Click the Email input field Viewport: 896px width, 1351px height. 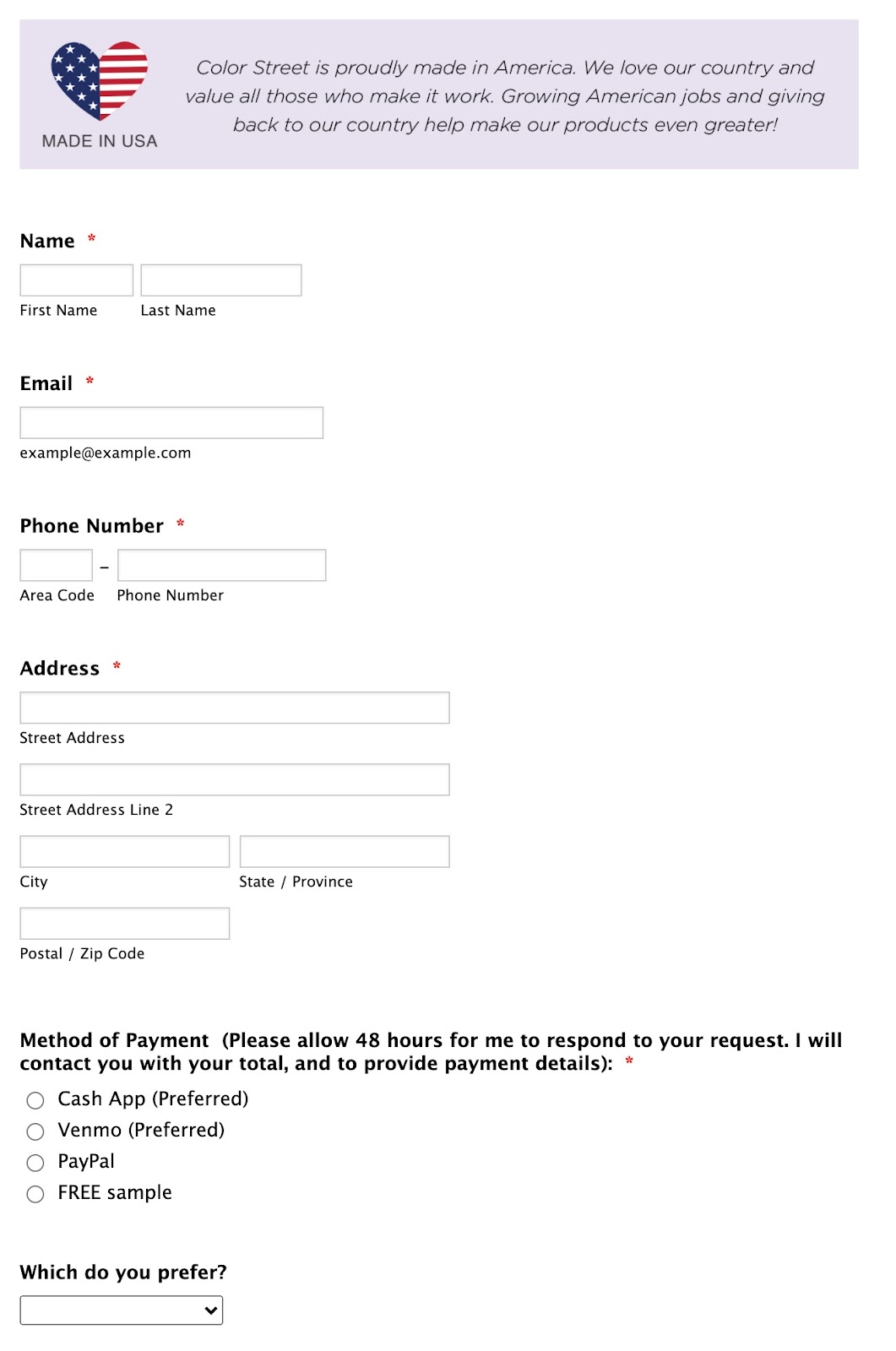click(171, 423)
